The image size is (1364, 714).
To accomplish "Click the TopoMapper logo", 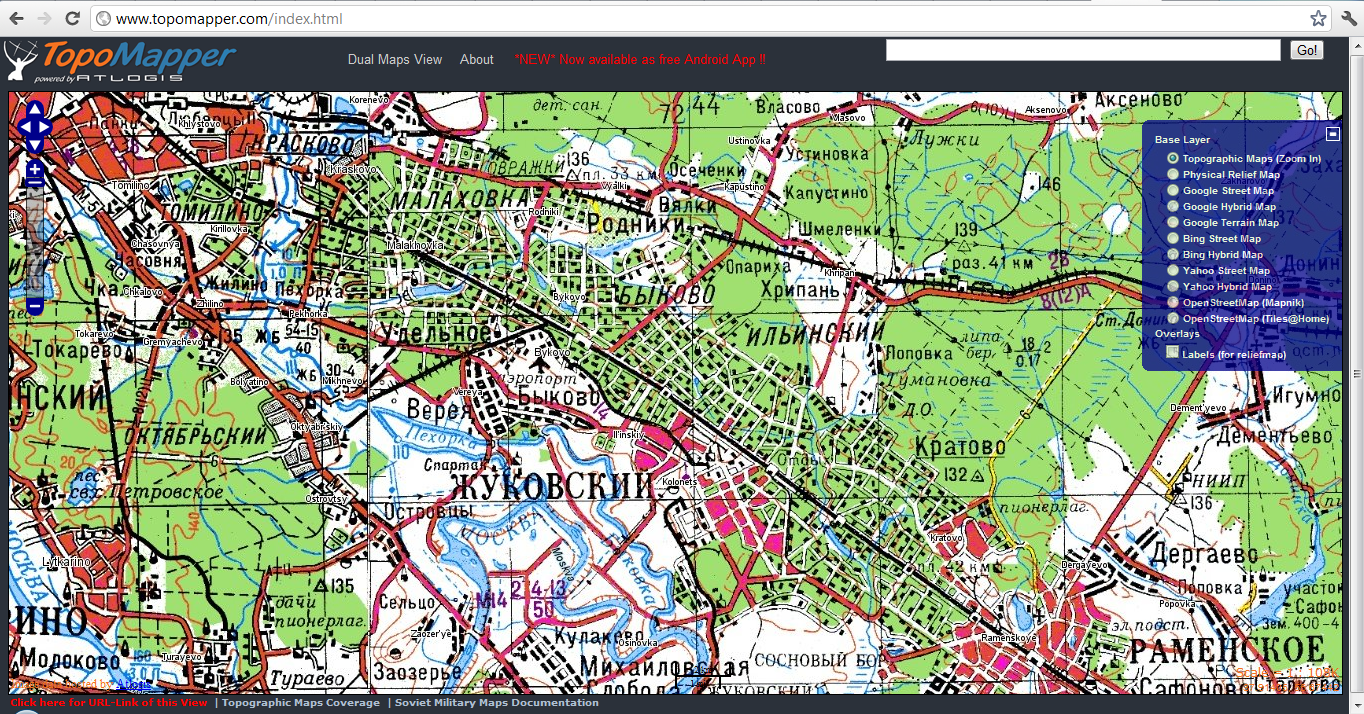I will click(x=120, y=62).
